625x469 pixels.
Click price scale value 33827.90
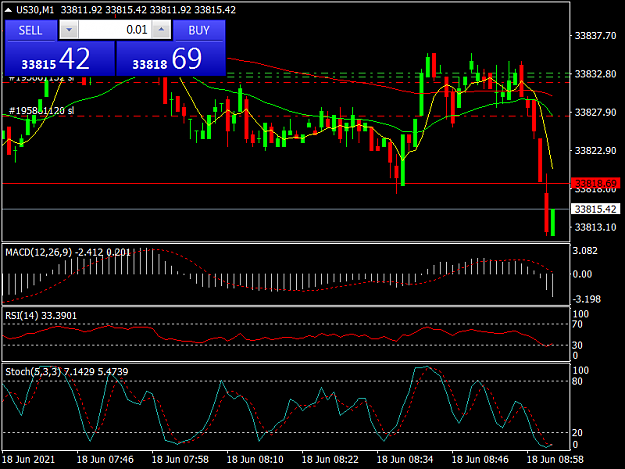(x=596, y=112)
